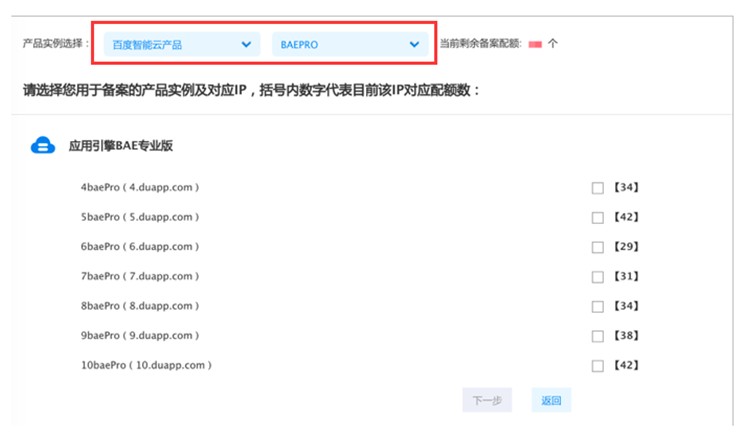
Task: Check the box for 5baePro
Action: (x=598, y=218)
